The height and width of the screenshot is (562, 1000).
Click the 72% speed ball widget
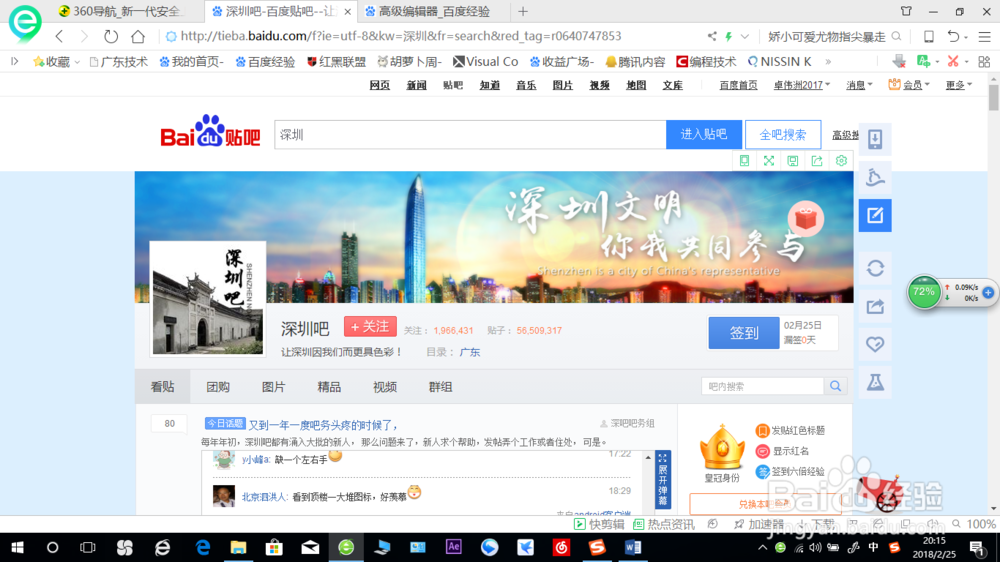(x=923, y=292)
